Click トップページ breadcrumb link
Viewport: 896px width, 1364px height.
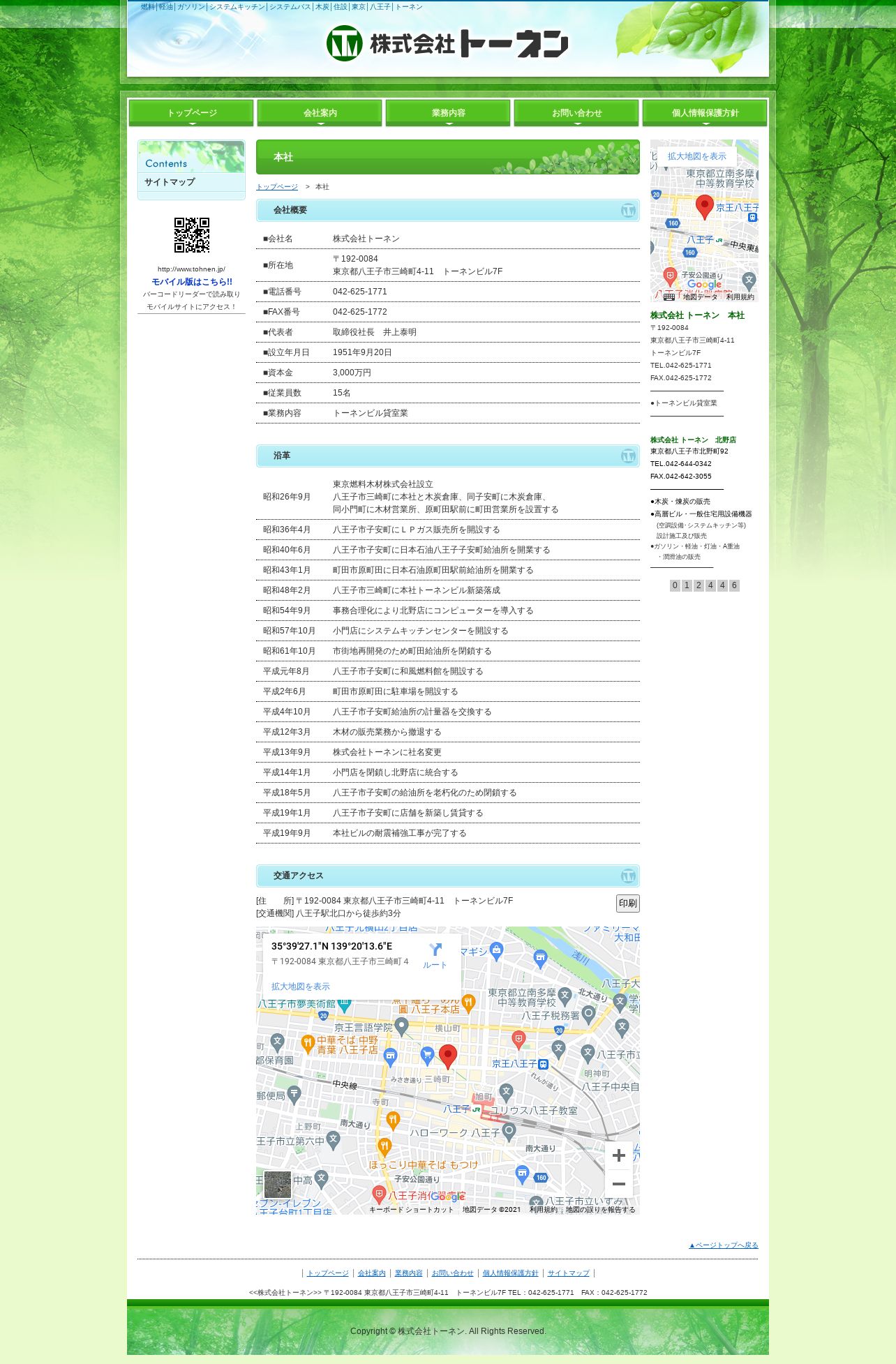[277, 187]
